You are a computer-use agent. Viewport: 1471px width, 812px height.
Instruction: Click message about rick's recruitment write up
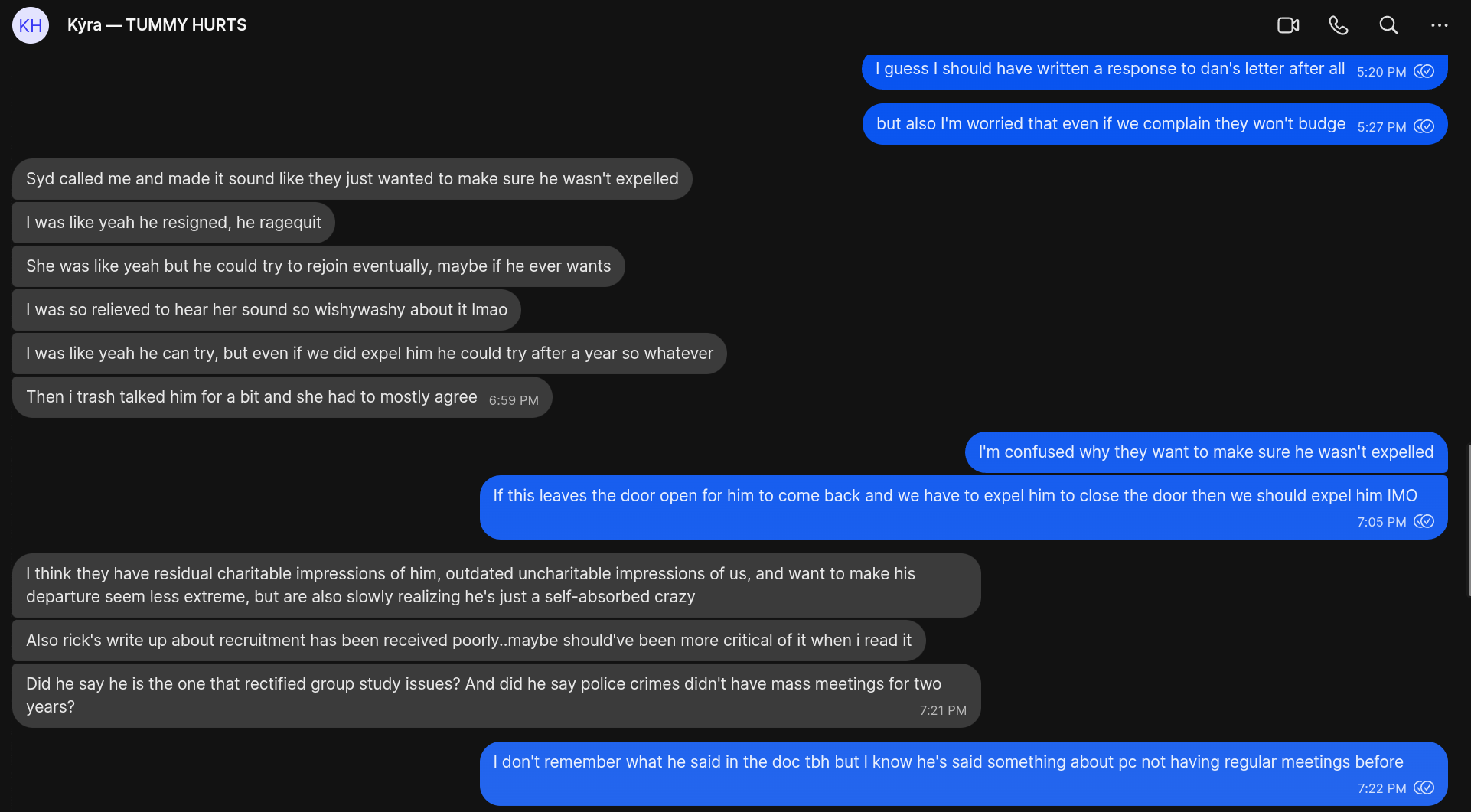pos(468,641)
